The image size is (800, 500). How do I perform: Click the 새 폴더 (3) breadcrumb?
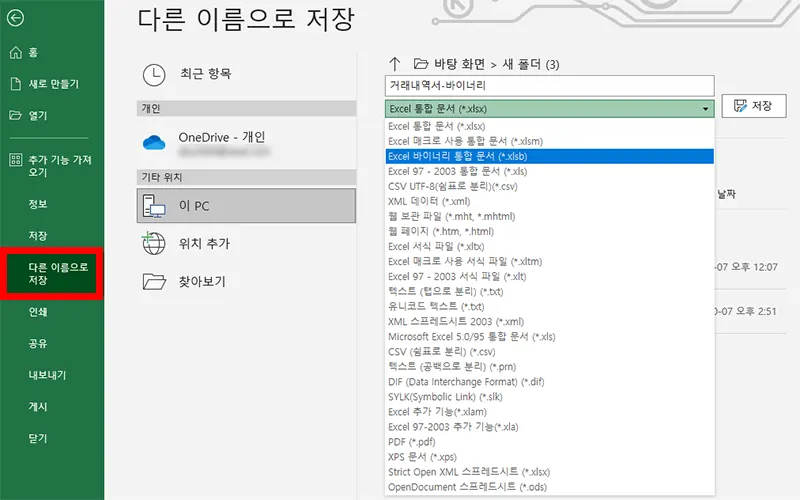pyautogui.click(x=531, y=64)
